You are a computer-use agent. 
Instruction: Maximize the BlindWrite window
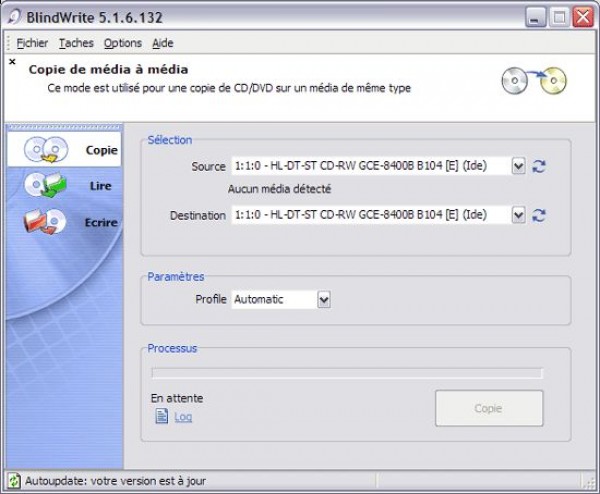[559, 17]
